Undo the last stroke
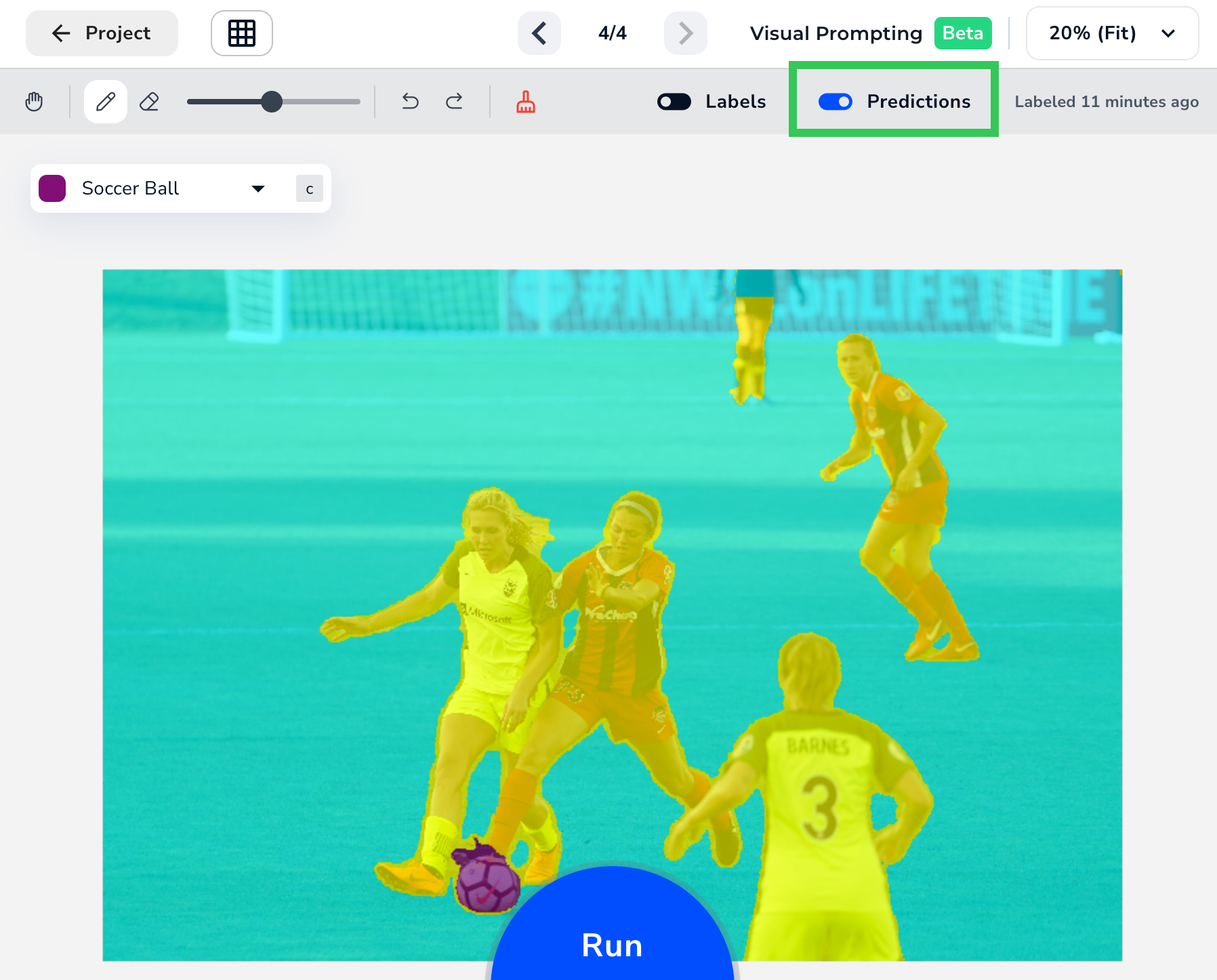1217x980 pixels. point(411,102)
